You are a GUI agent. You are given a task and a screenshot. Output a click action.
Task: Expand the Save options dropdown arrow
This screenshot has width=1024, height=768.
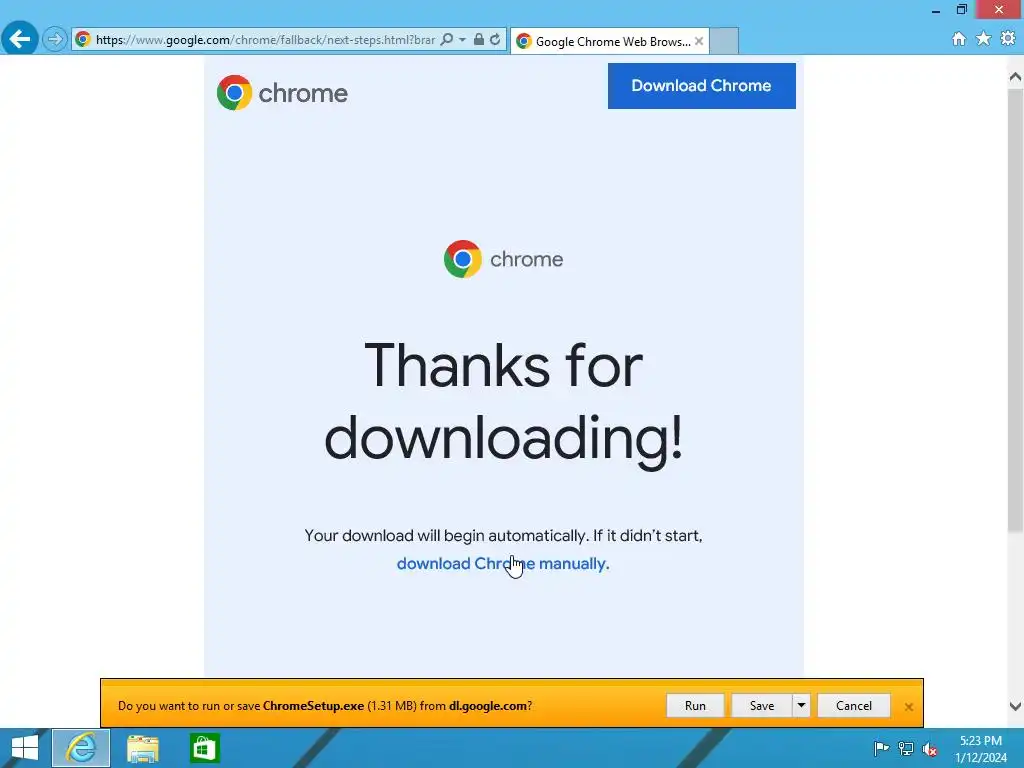click(801, 706)
